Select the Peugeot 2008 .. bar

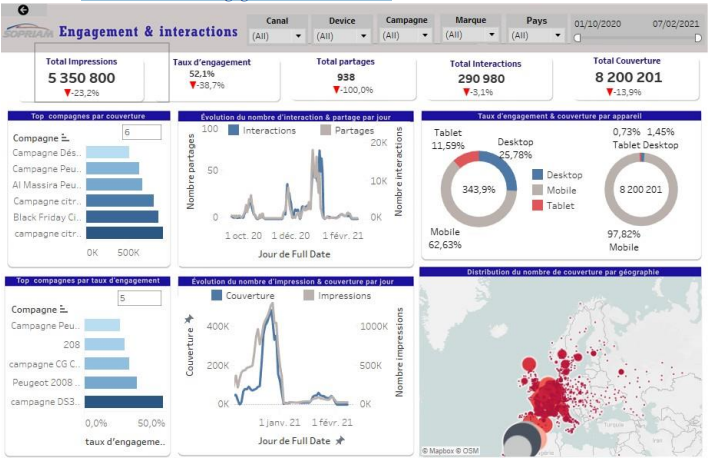coord(111,382)
